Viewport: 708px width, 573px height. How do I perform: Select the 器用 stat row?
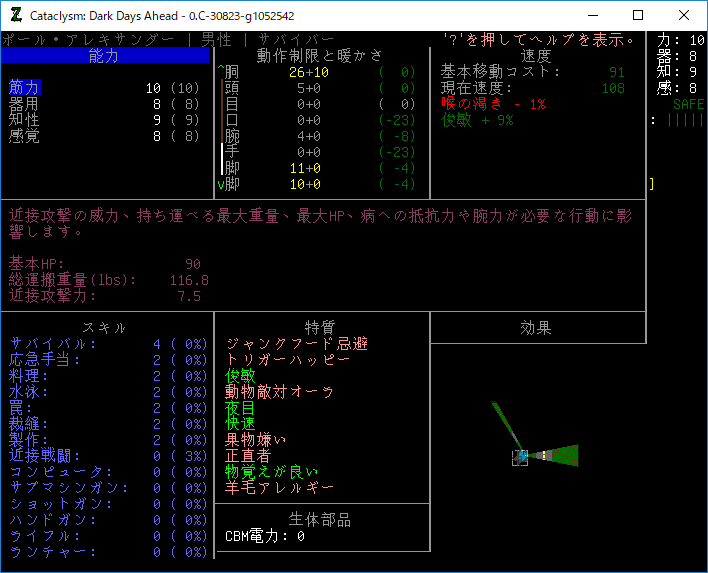click(x=24, y=104)
